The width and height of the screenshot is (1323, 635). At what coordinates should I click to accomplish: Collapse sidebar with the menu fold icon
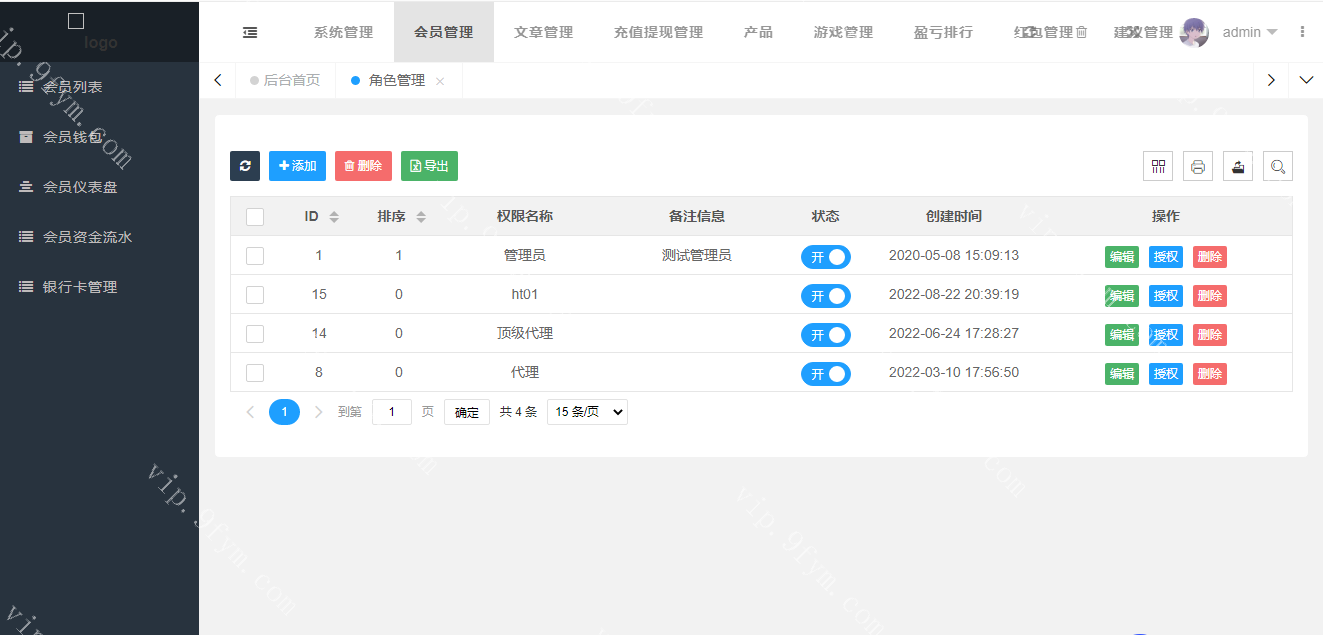point(250,32)
